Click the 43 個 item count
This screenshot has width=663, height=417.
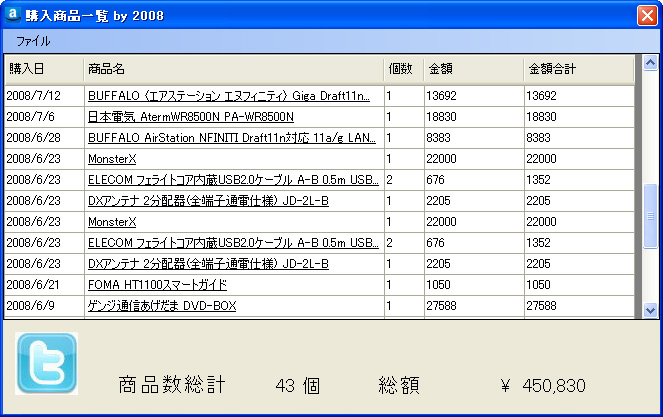pos(298,386)
